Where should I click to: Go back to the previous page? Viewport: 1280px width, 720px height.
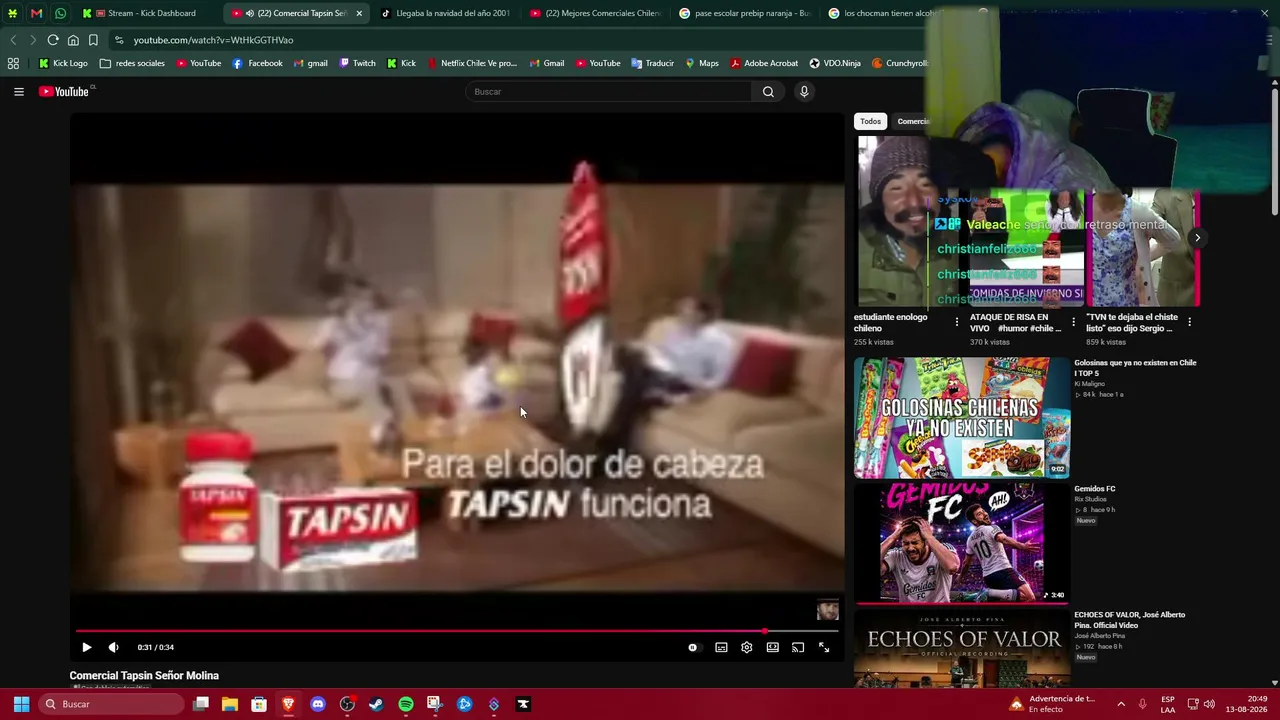pos(13,40)
